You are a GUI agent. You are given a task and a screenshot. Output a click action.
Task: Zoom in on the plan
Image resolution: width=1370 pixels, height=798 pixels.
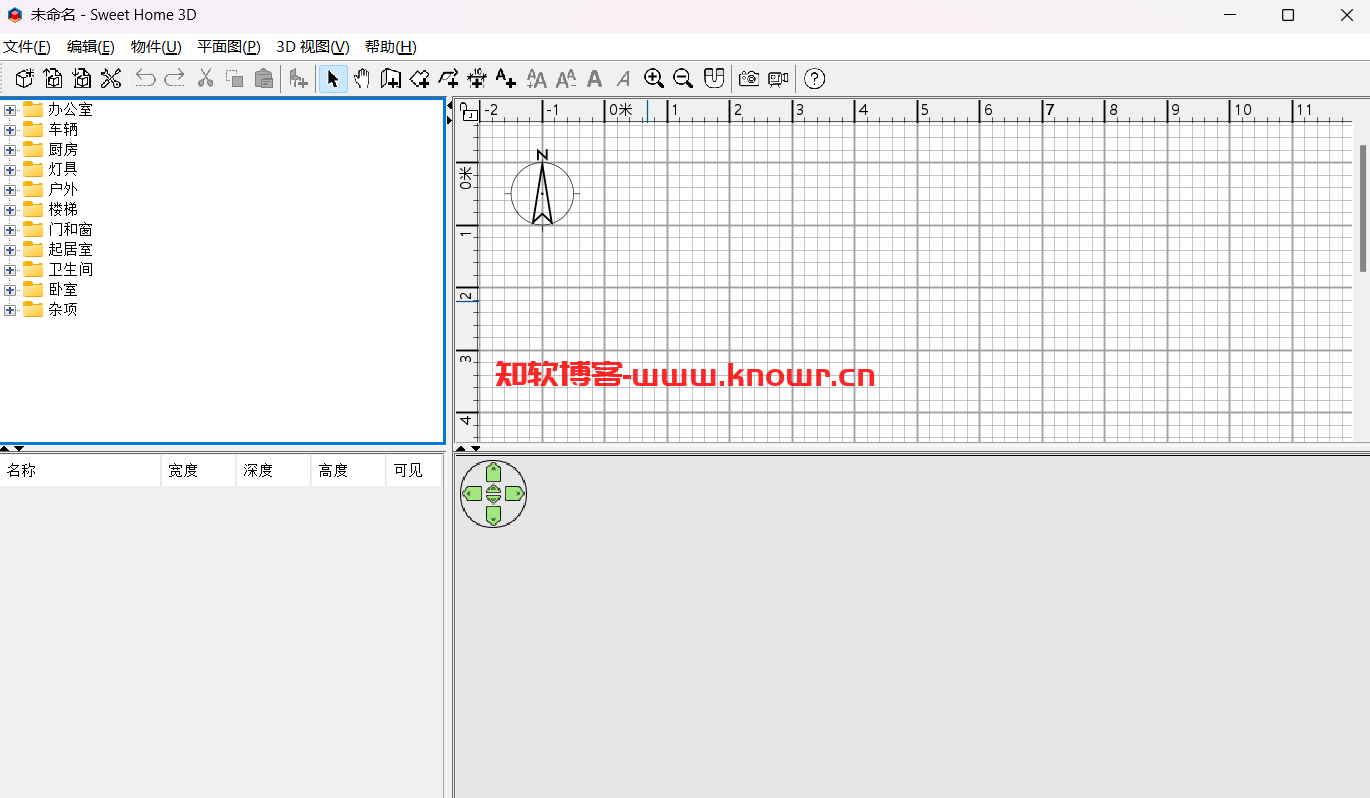tap(654, 78)
